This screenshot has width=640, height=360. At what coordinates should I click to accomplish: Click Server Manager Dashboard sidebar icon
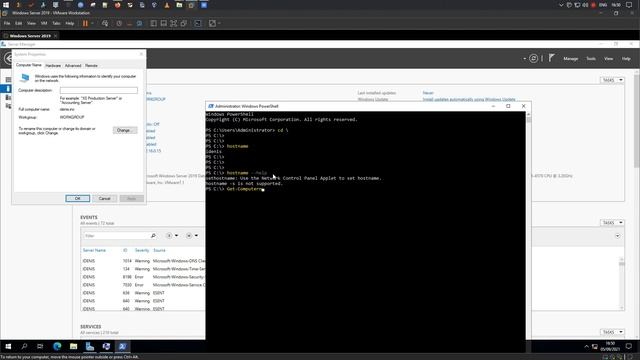pos(8,80)
